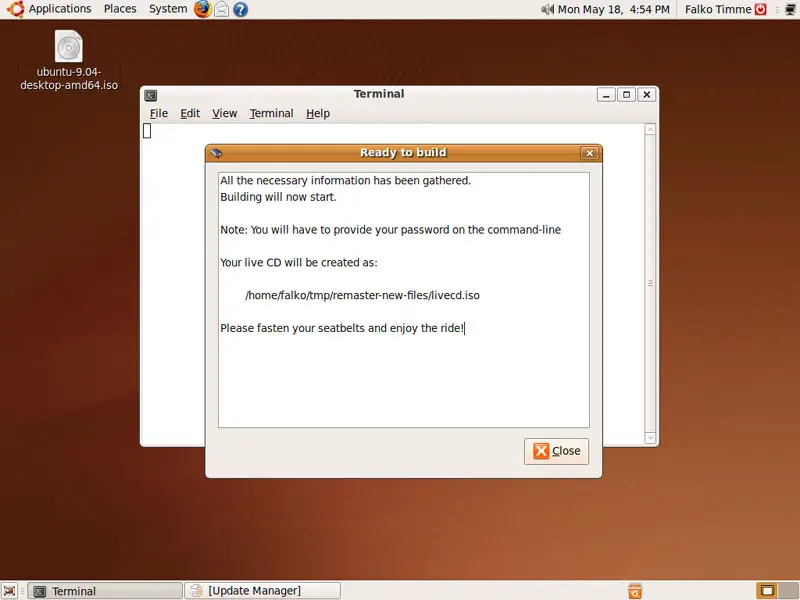The height and width of the screenshot is (600, 800).
Task: Launch Firefox from the top panel
Action: pyautogui.click(x=203, y=9)
